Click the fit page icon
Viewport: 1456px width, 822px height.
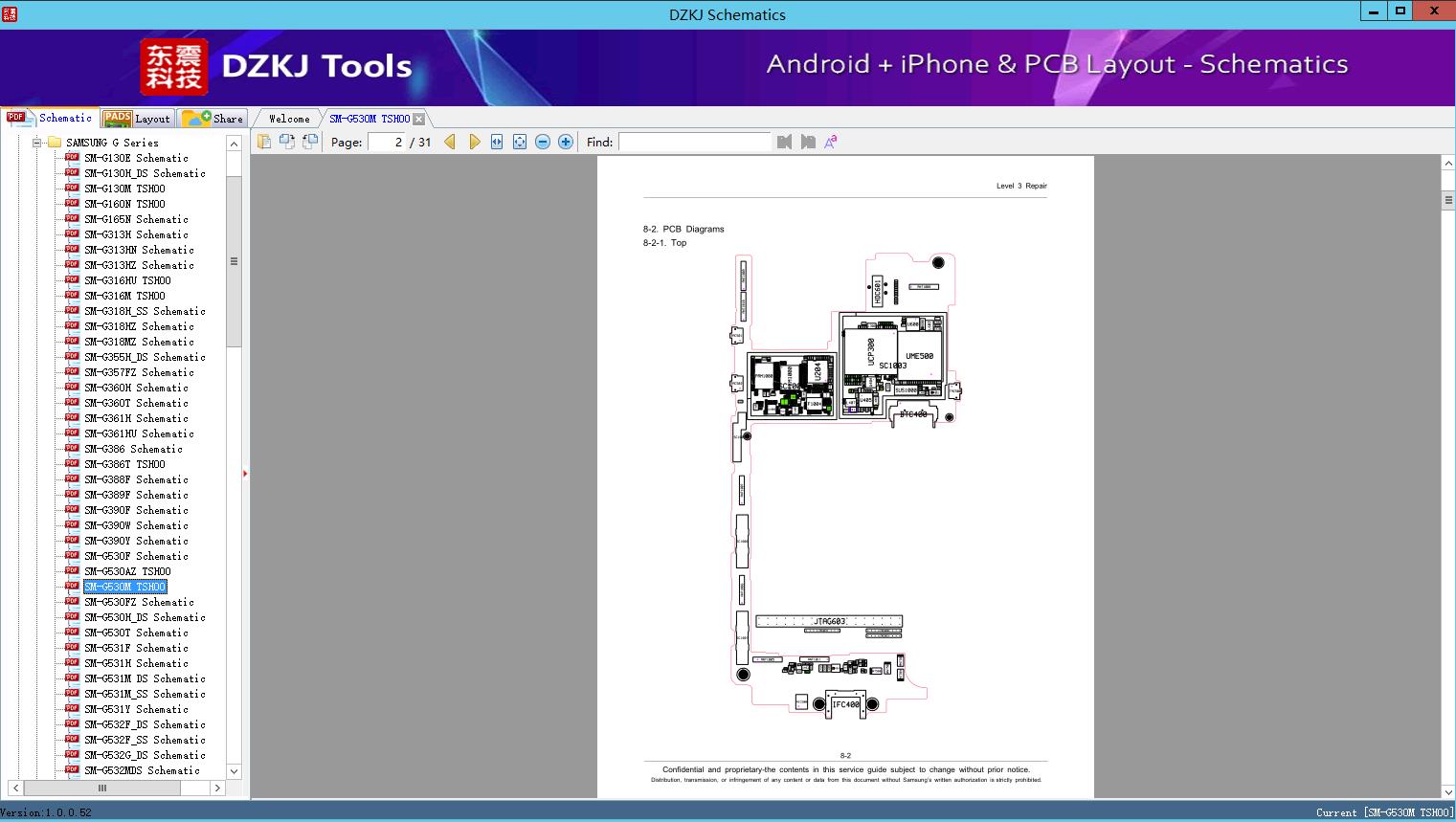[520, 142]
